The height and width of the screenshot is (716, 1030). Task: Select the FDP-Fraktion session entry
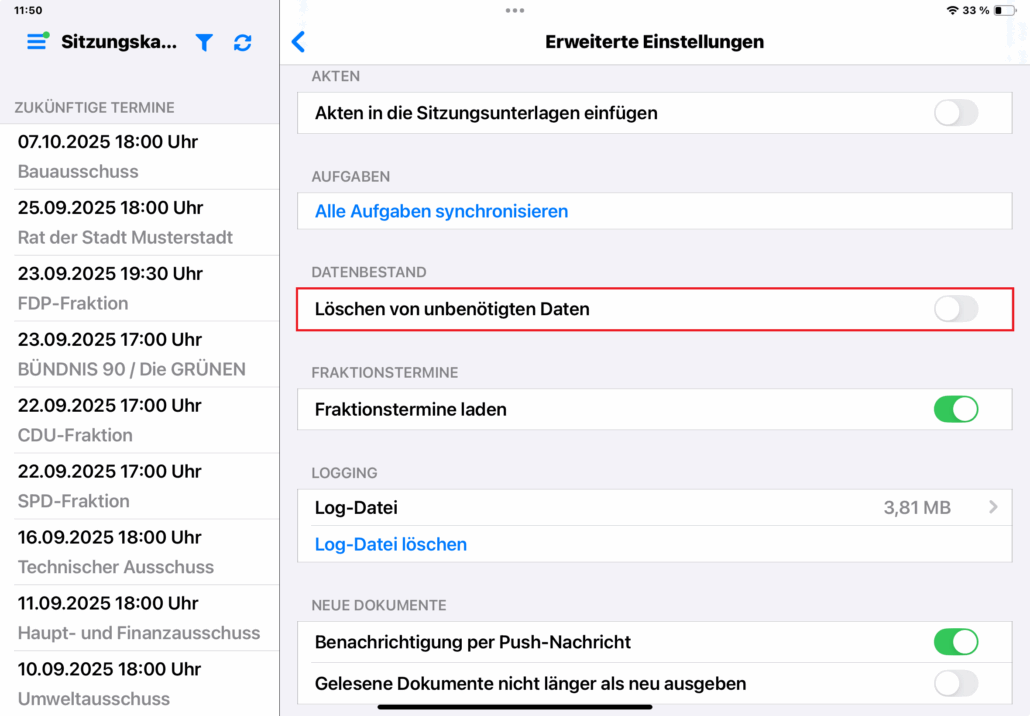coord(140,289)
